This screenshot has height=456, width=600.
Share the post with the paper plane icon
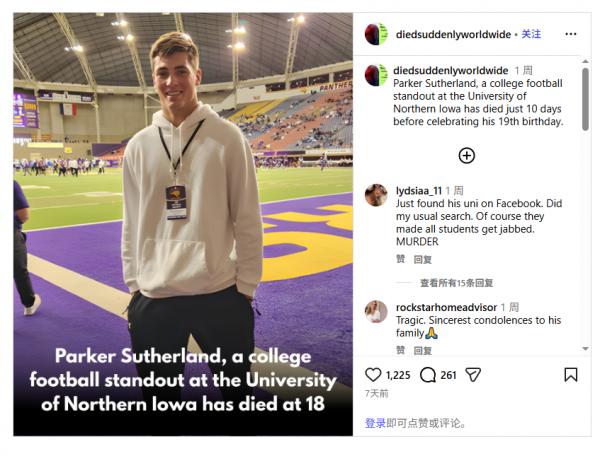pyautogui.click(x=473, y=375)
